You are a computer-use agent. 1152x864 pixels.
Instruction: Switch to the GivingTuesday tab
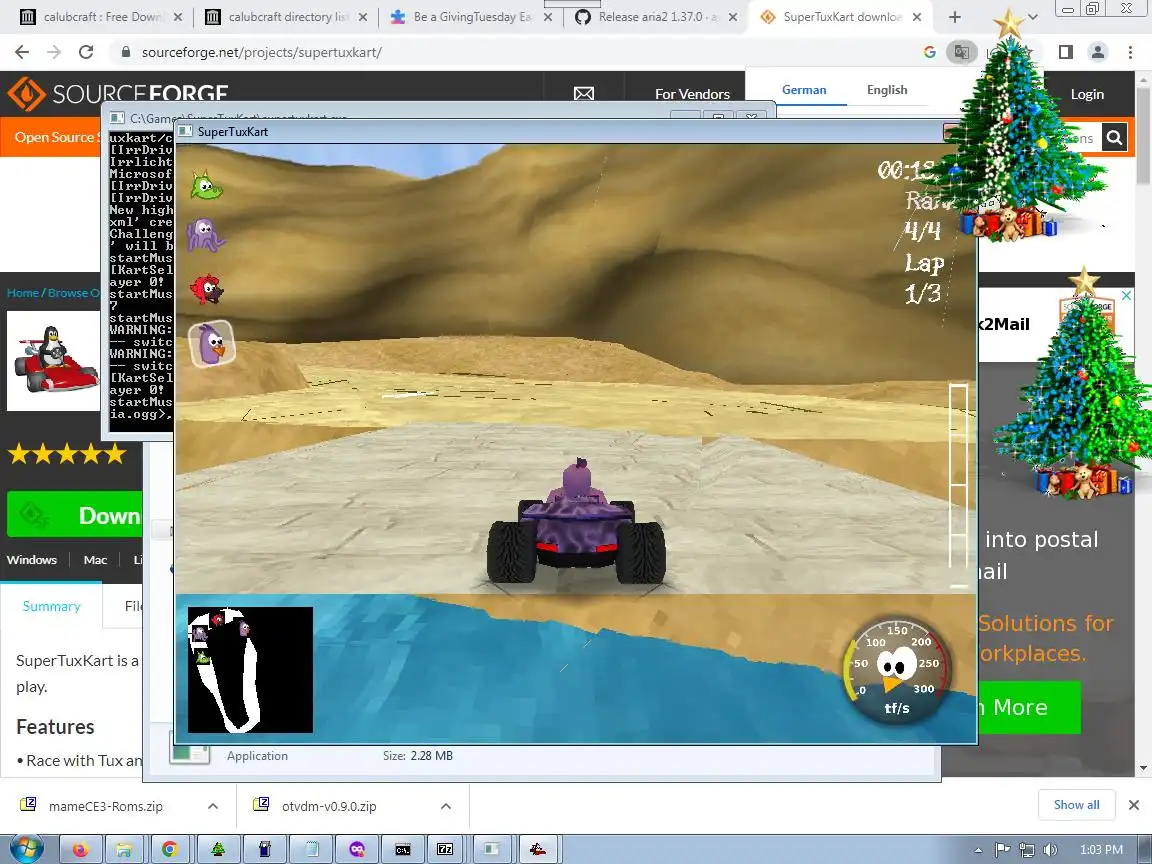click(471, 17)
